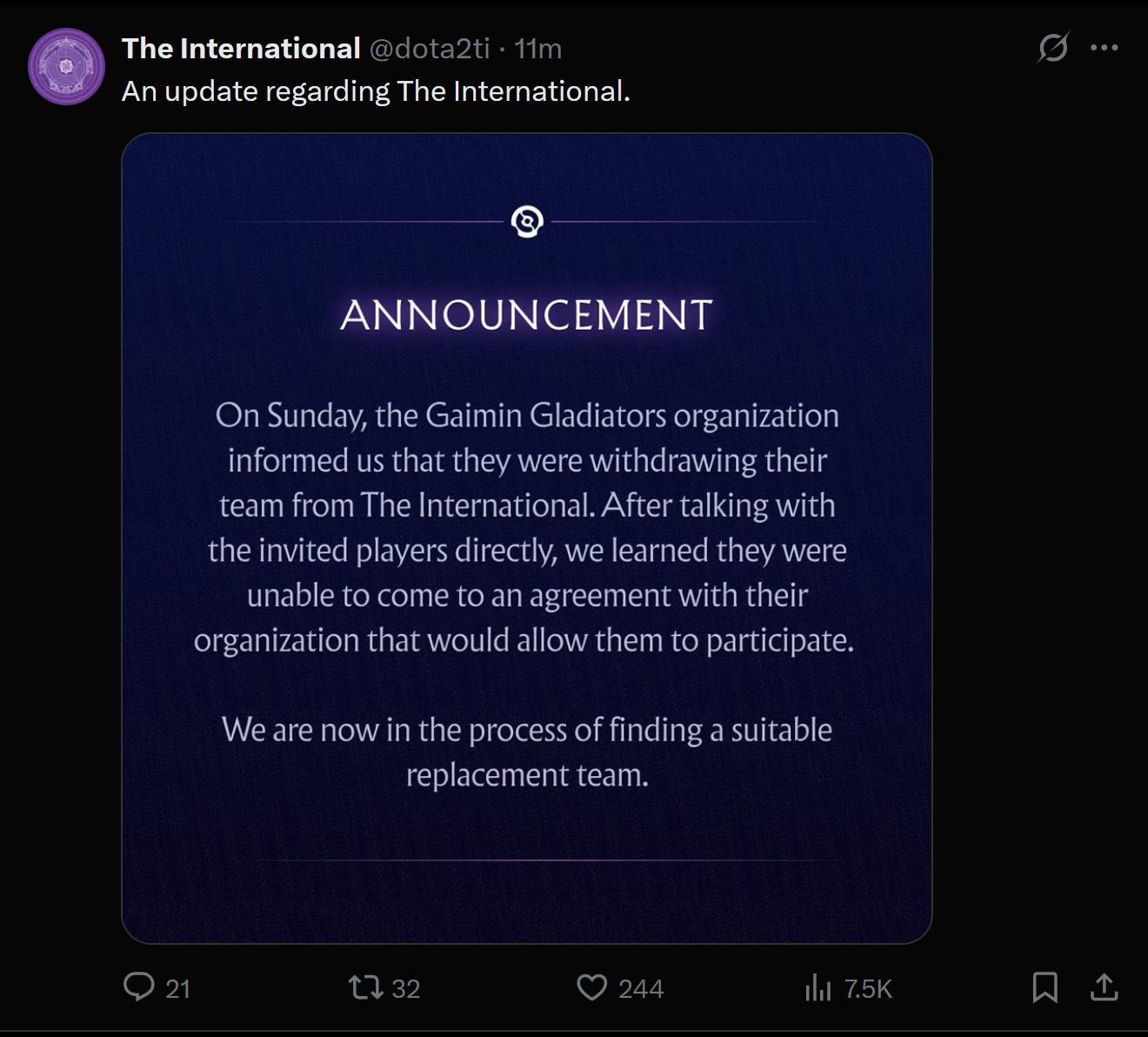Open view analytics bar chart icon
The width and height of the screenshot is (1148, 1037).
pos(818,987)
